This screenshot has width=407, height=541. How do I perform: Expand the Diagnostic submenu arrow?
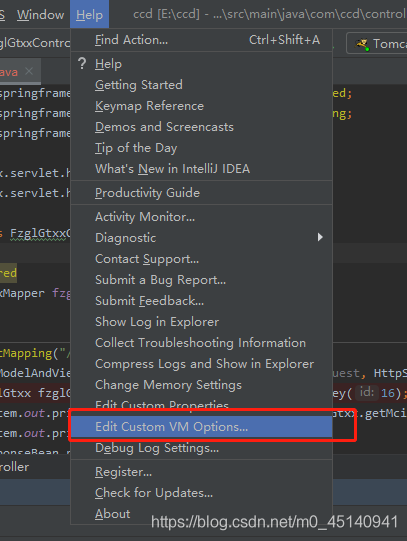click(320, 237)
